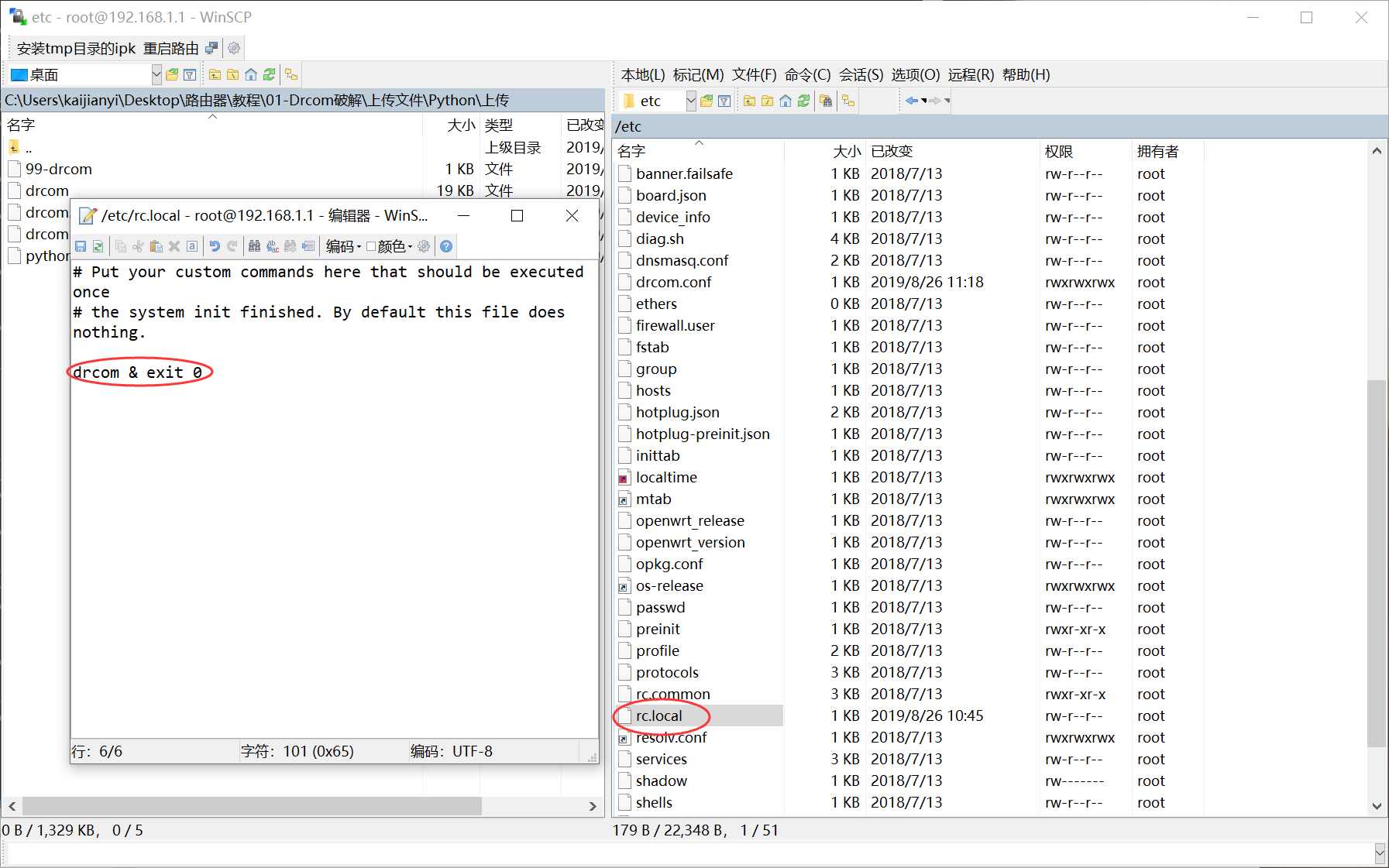Open directory in the local panel toolbar
Viewport: 1389px width, 868px height.
click(x=172, y=74)
